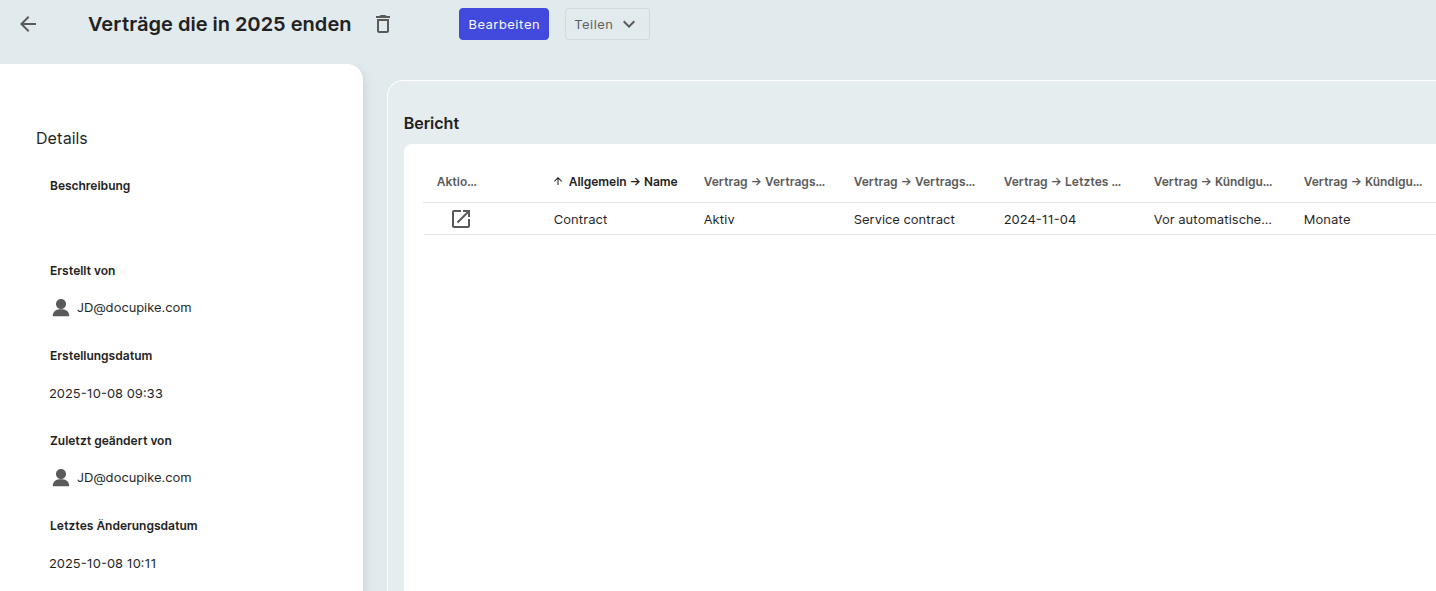Click the Aktio... column header
Image resolution: width=1436 pixels, height=591 pixels.
456,181
